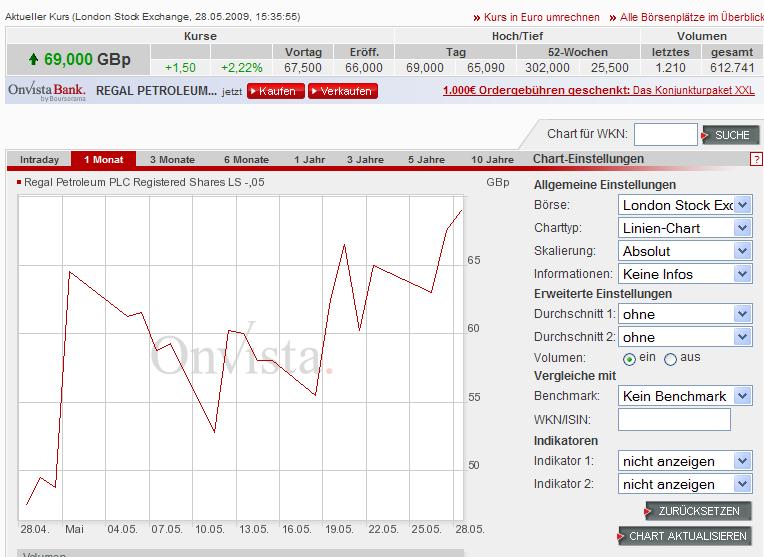Image resolution: width=764 pixels, height=557 pixels.
Task: Click the OnVista Bank logo
Action: click(x=47, y=92)
